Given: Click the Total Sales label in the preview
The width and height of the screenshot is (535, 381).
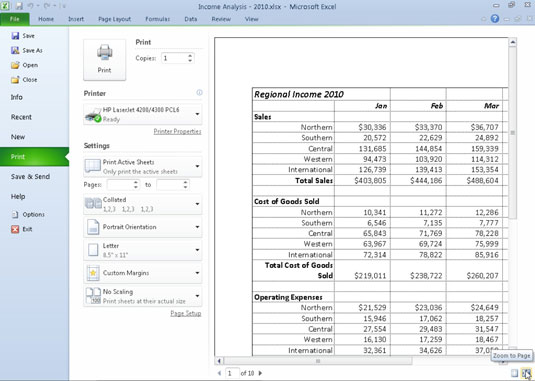Looking at the screenshot, I should [314, 180].
